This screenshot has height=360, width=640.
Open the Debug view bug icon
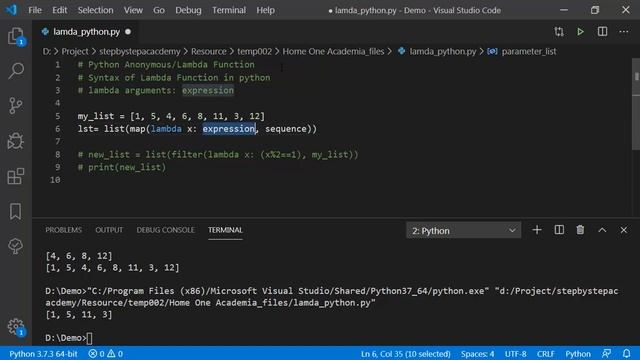(16, 141)
